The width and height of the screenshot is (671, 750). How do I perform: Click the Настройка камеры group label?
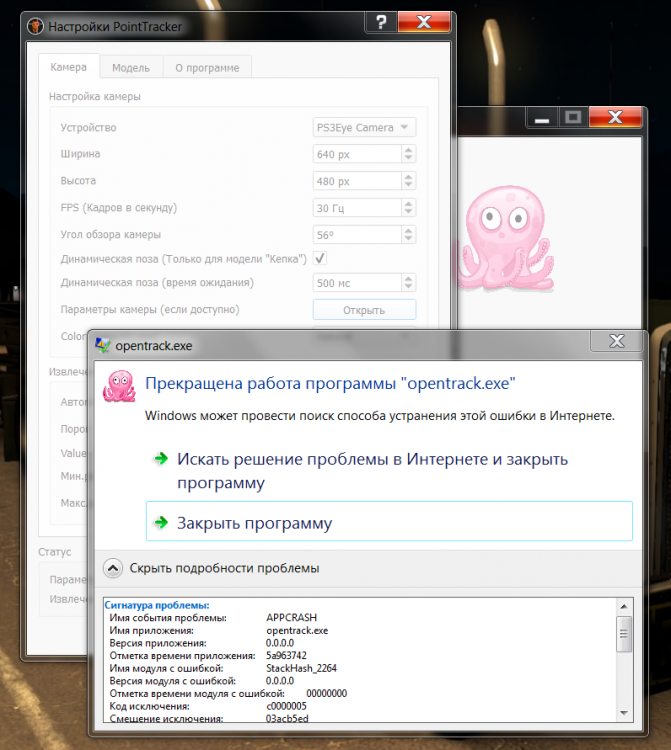tap(95, 97)
